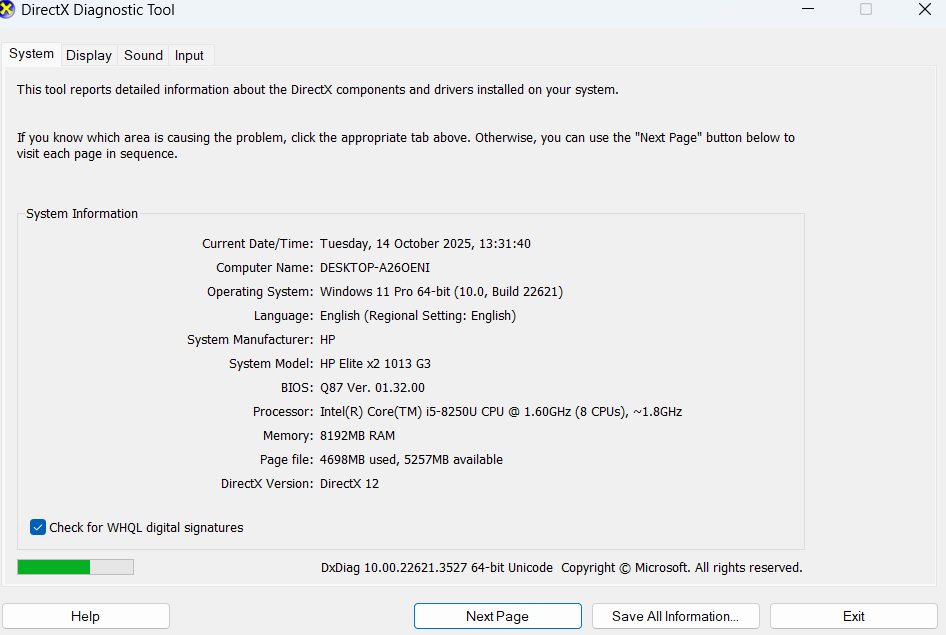Click the DirectX icon in the title bar
The height and width of the screenshot is (635, 946).
8,10
